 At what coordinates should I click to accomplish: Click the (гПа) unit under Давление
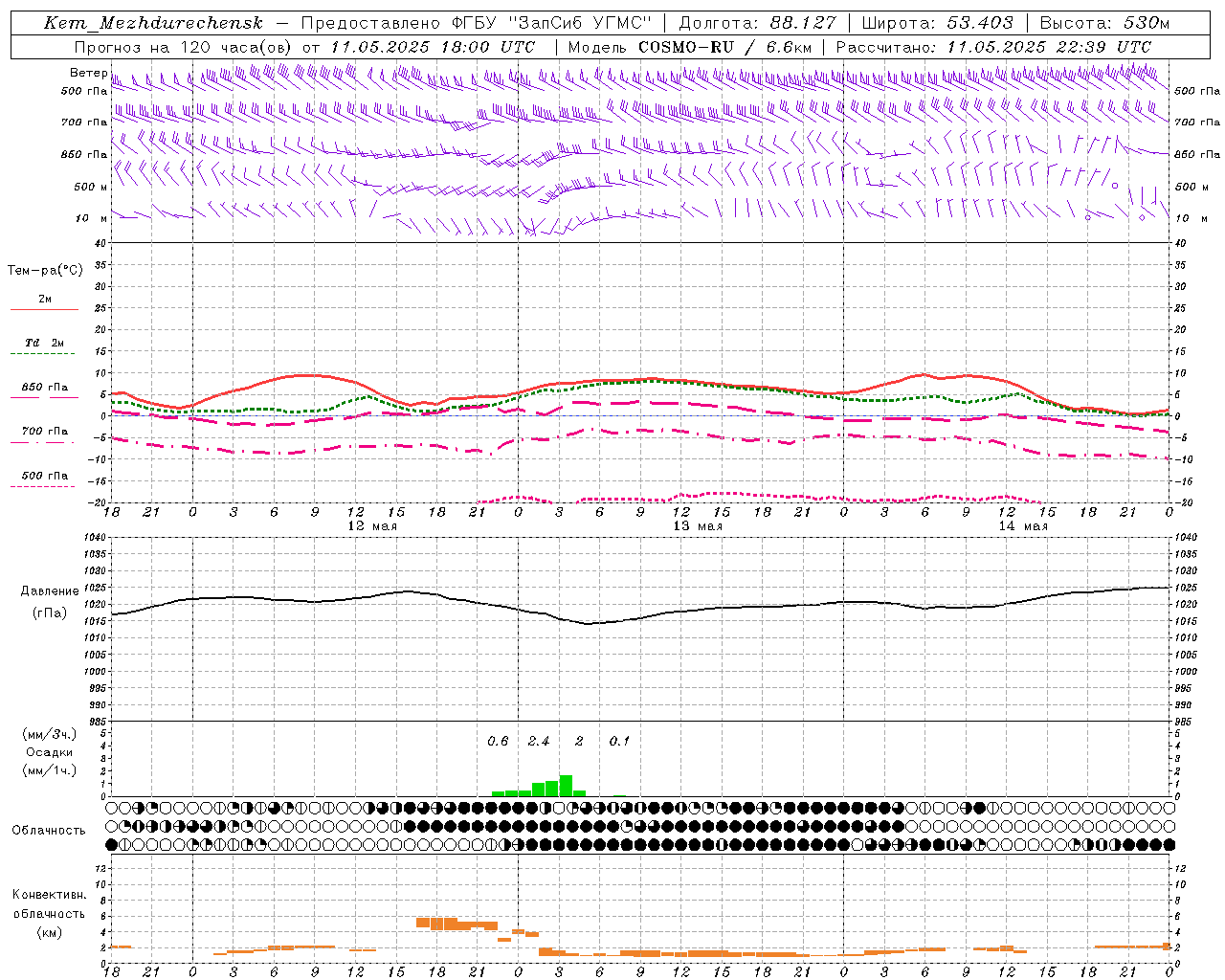50,613
